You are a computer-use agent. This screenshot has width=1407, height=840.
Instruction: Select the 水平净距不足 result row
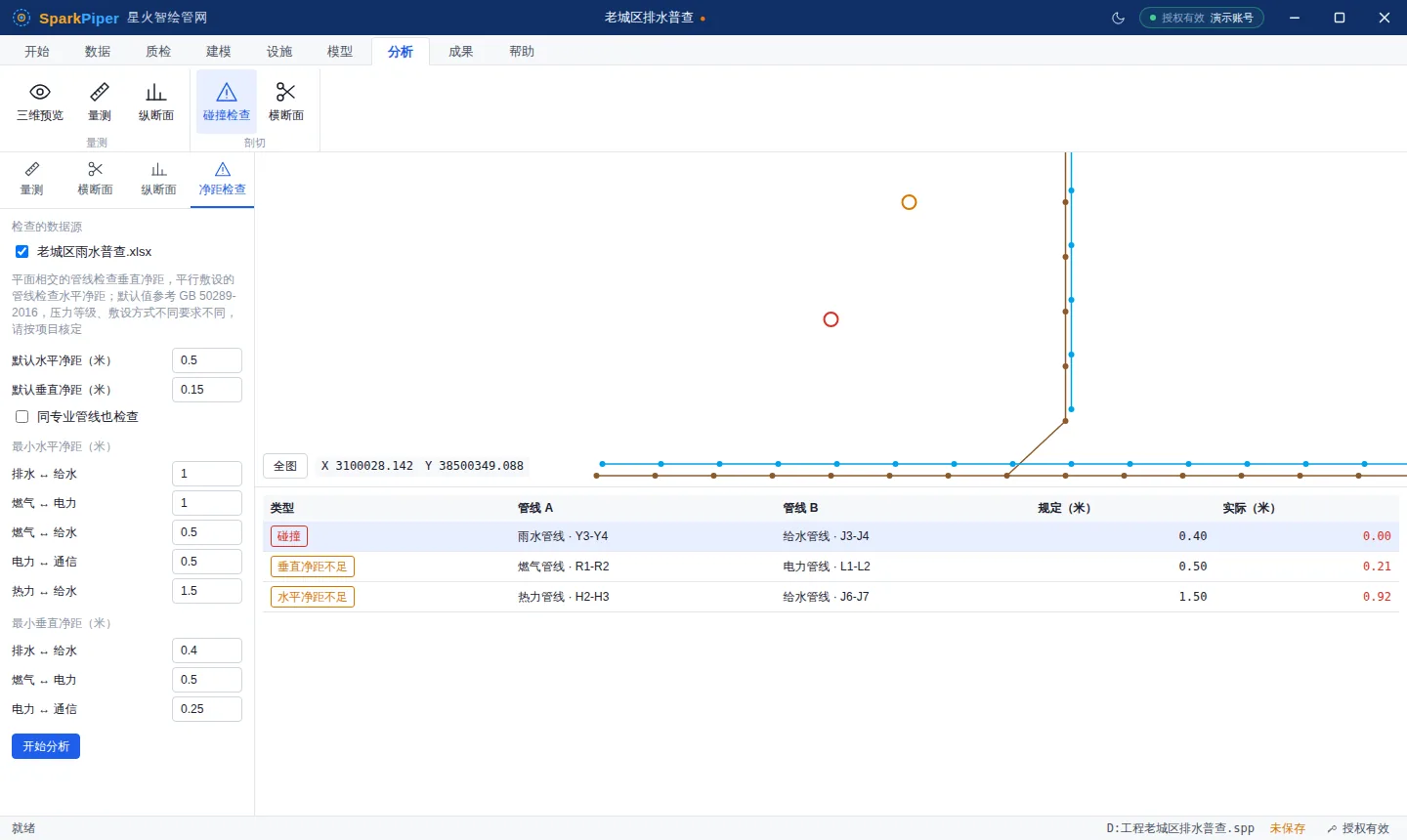click(831, 597)
